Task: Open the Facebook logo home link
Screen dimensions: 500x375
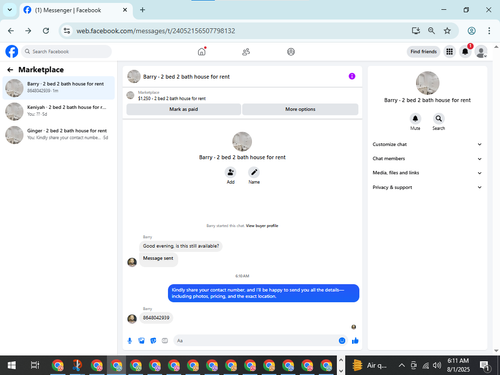Action: tap(12, 52)
